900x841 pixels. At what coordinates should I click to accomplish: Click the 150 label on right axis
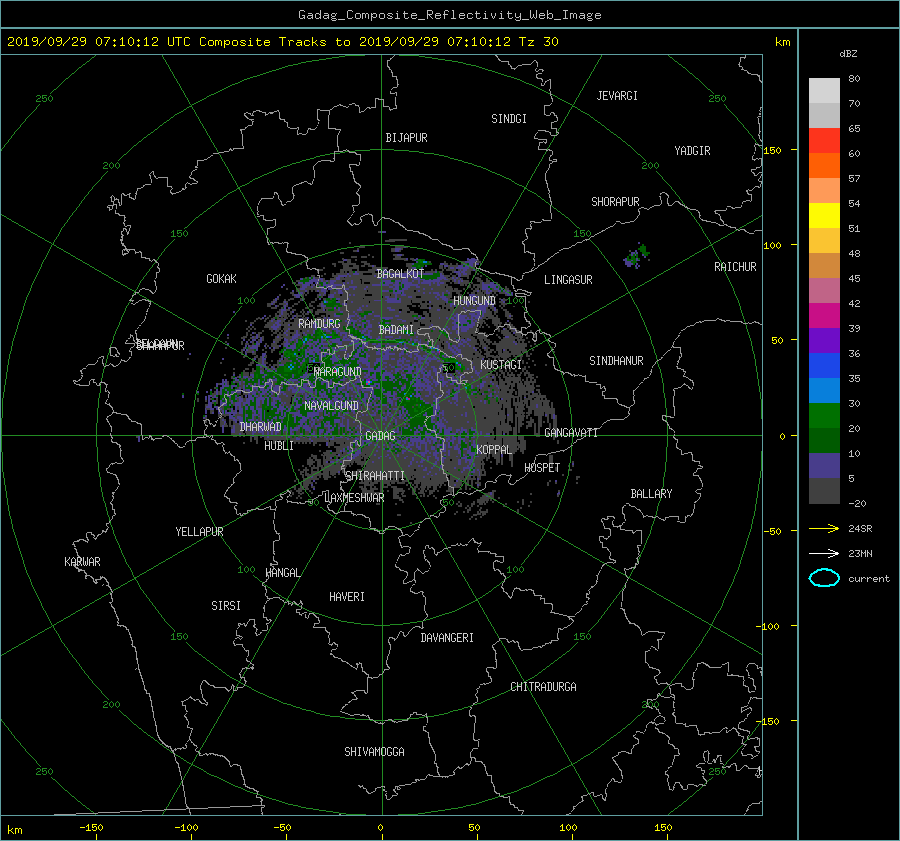pos(772,150)
